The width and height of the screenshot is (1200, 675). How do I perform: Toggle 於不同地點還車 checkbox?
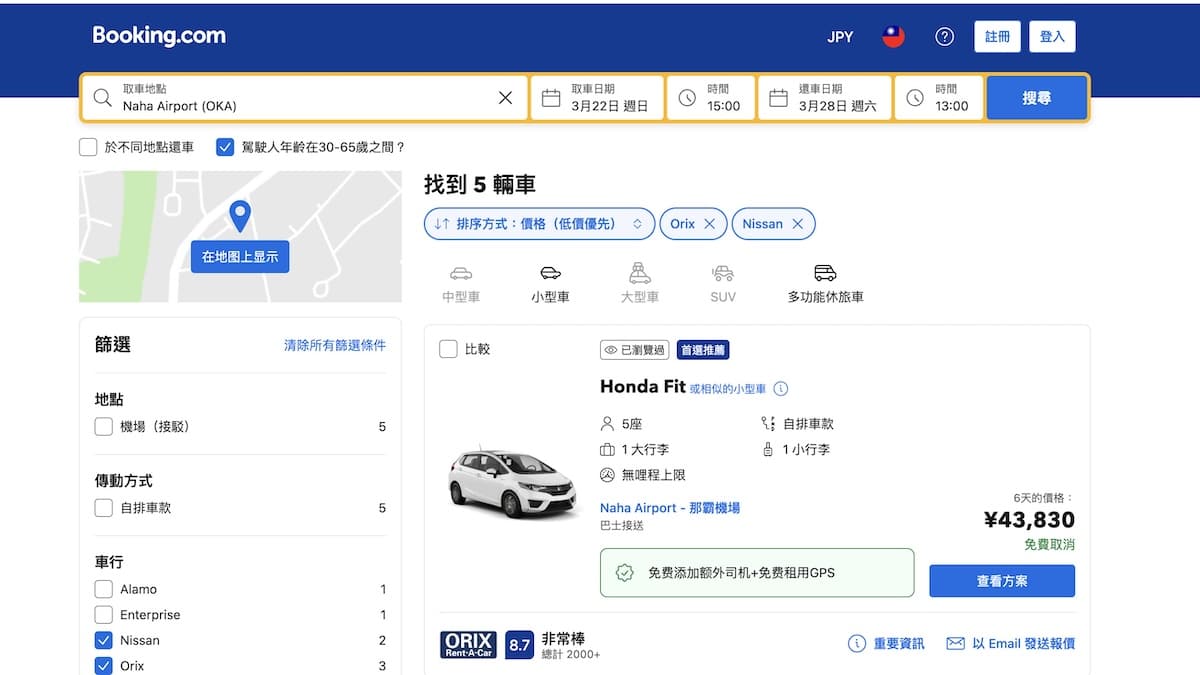(88, 147)
